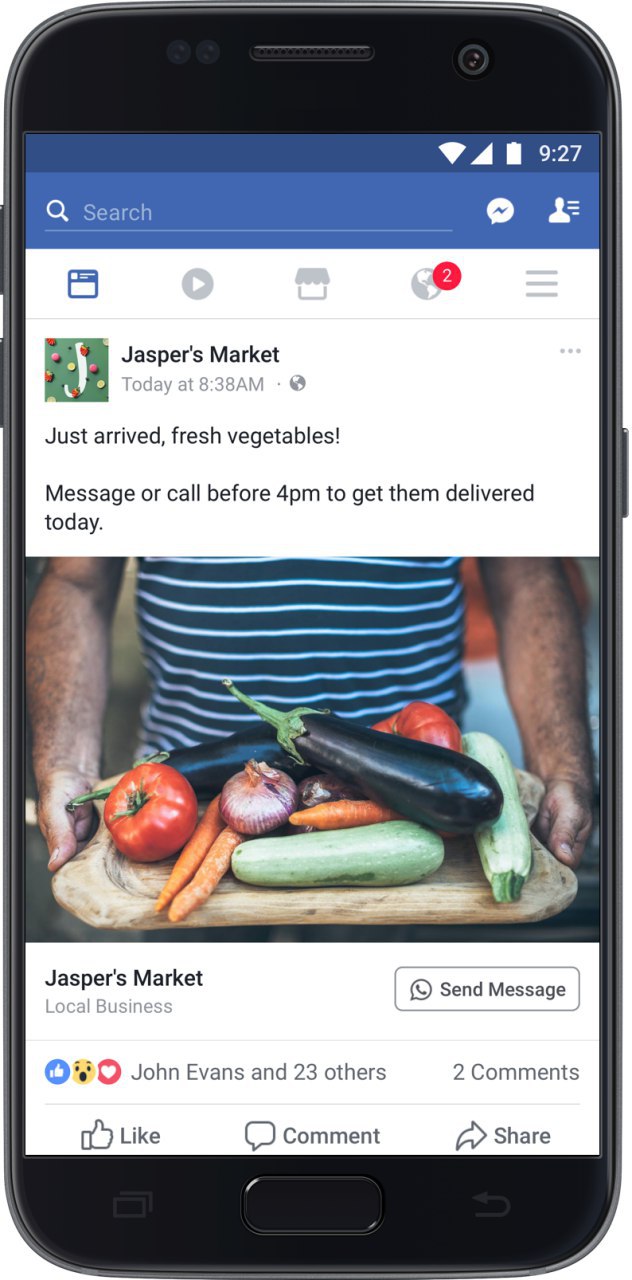Screen dimensions: 632x1280
Task: Click the post's public privacy globe icon
Action: pos(297,383)
